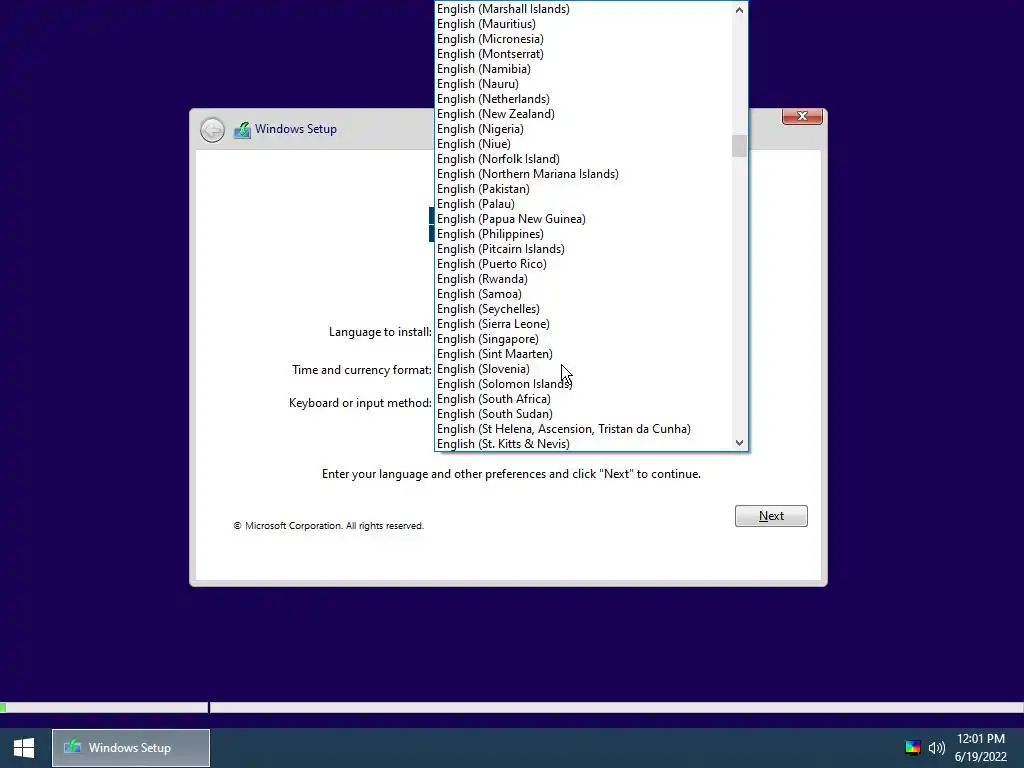This screenshot has height=768, width=1024.
Task: Pick English (Seychelles) in dropdown
Action: [583, 310]
